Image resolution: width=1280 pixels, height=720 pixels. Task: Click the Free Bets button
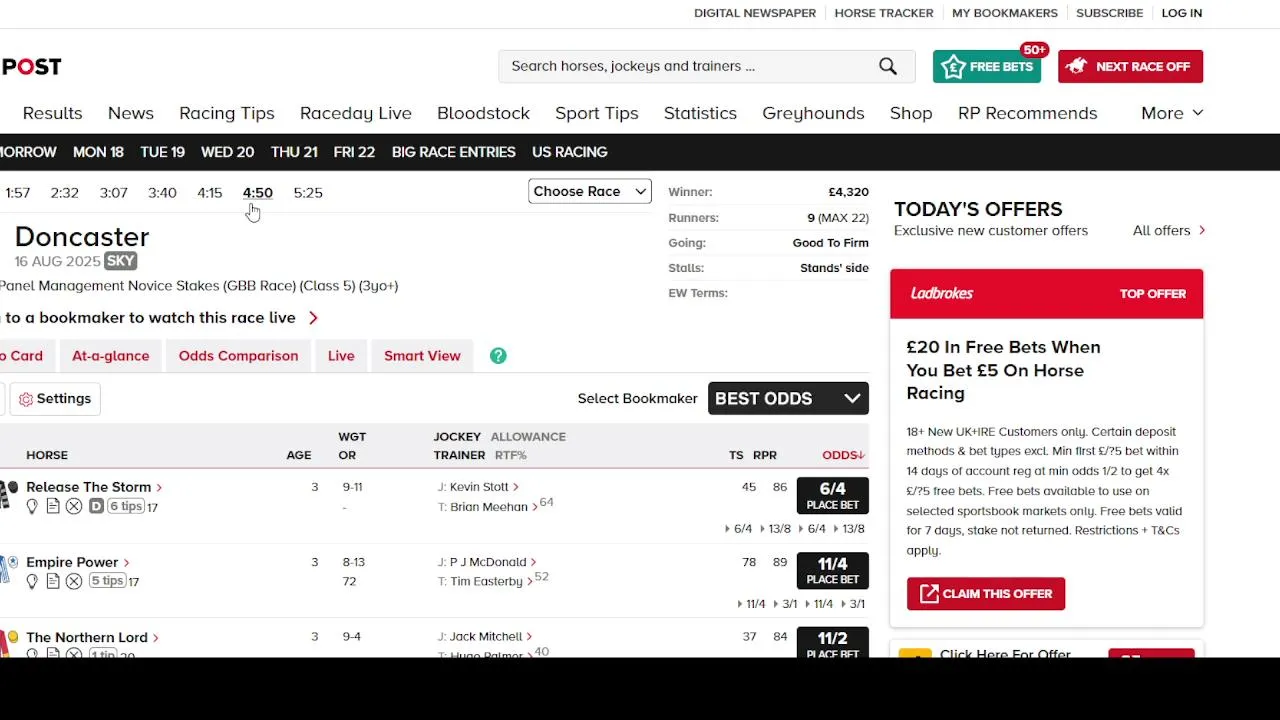(987, 66)
